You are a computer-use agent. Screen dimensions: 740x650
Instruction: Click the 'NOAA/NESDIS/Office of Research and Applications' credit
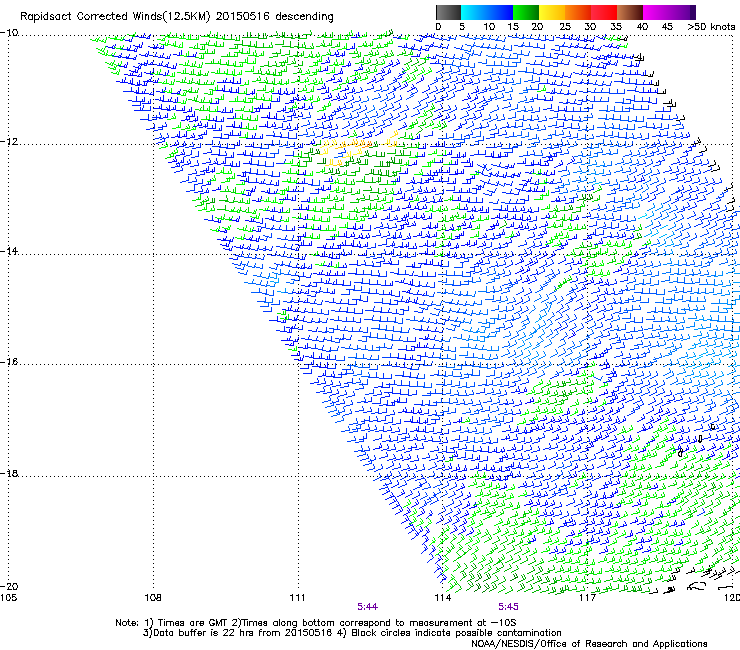pos(589,644)
